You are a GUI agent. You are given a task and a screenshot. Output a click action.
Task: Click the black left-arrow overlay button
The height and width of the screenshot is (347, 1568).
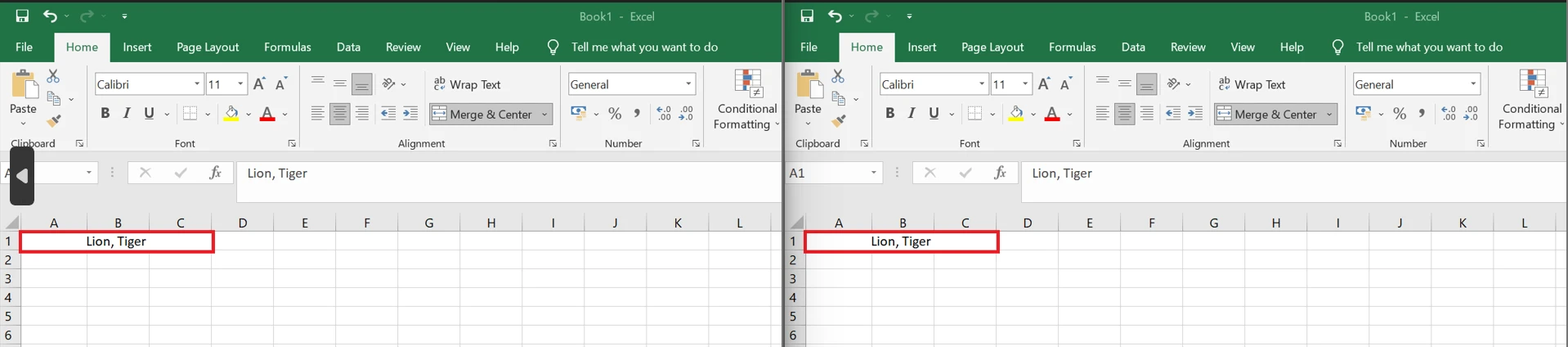pos(22,176)
